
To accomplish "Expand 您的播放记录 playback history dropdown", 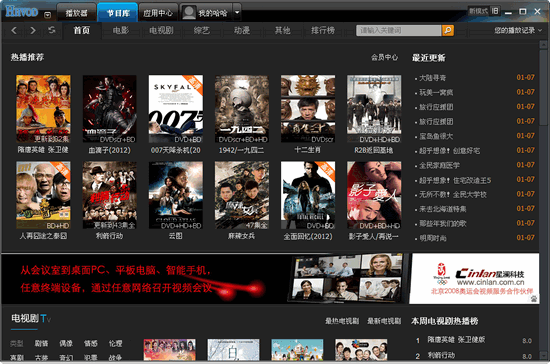I will [518, 31].
